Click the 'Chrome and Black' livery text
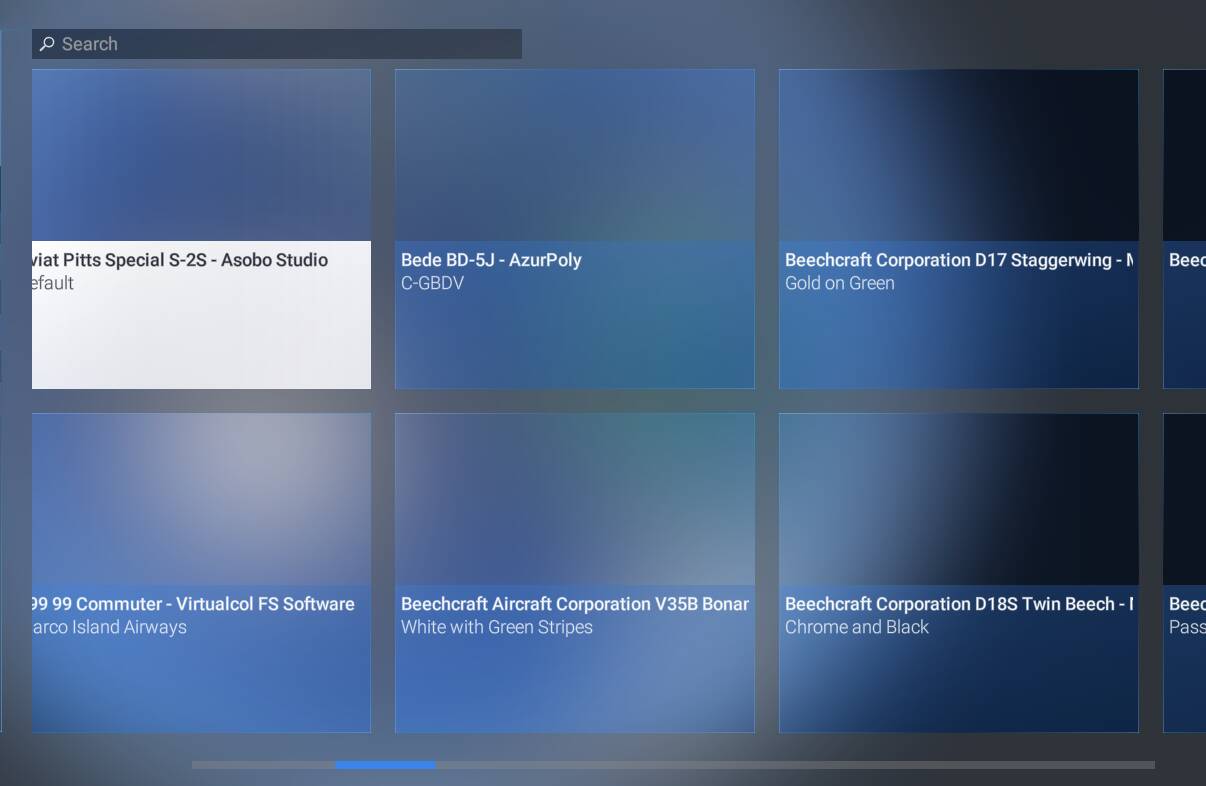The width and height of the screenshot is (1206, 786). pos(857,627)
